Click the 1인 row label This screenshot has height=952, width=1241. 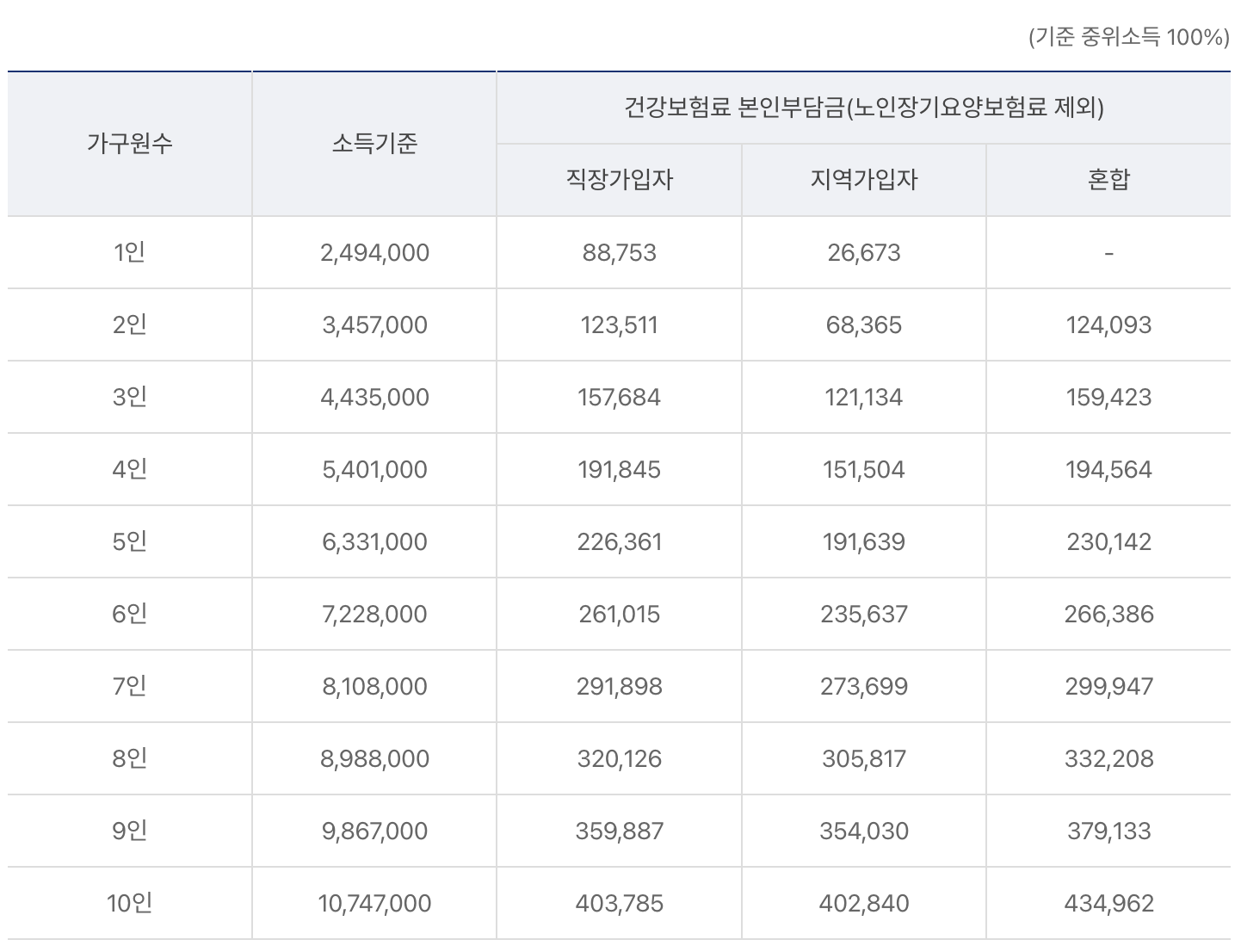[130, 252]
